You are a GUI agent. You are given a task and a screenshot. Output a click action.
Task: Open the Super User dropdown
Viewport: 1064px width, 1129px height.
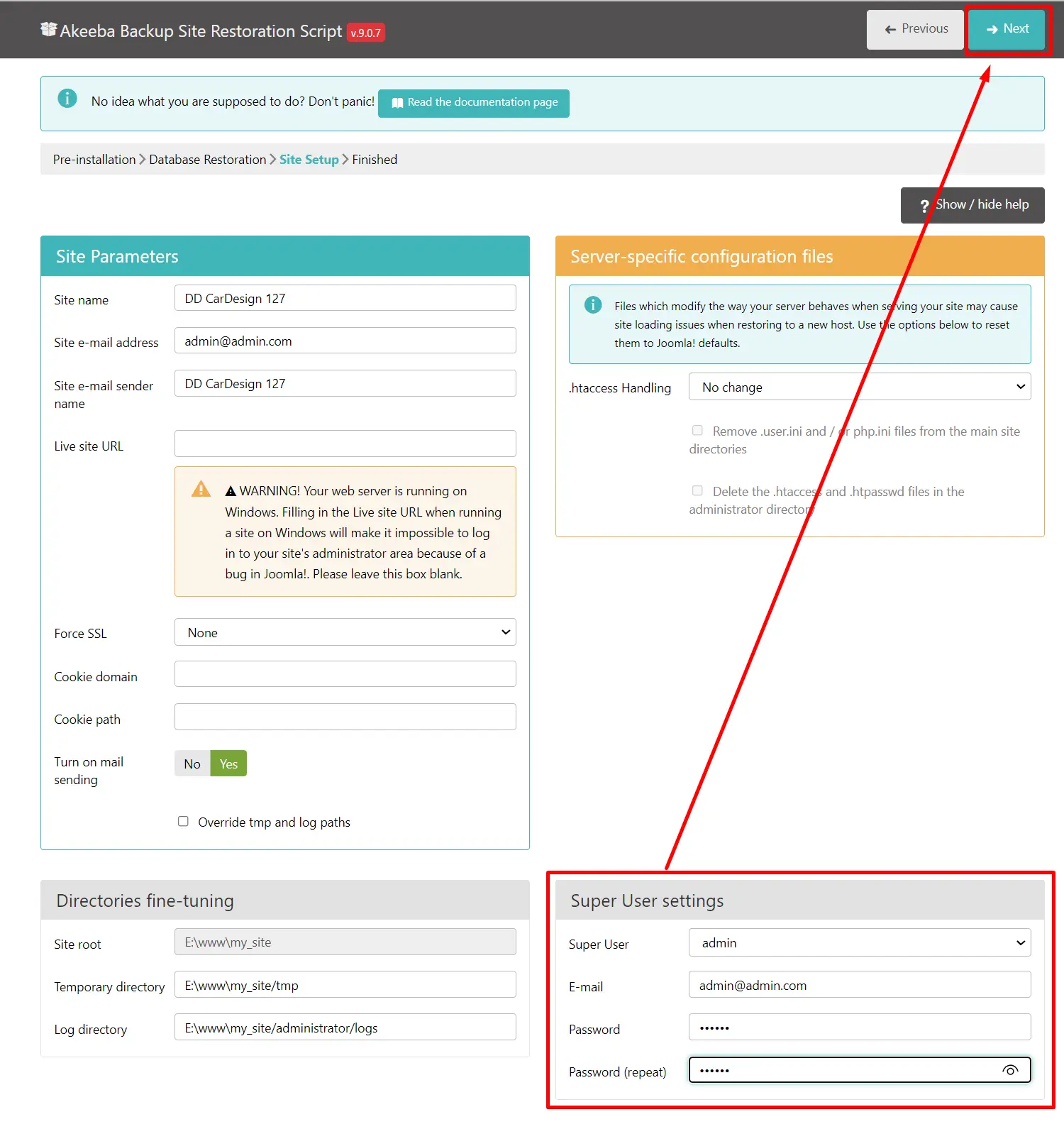tap(860, 942)
